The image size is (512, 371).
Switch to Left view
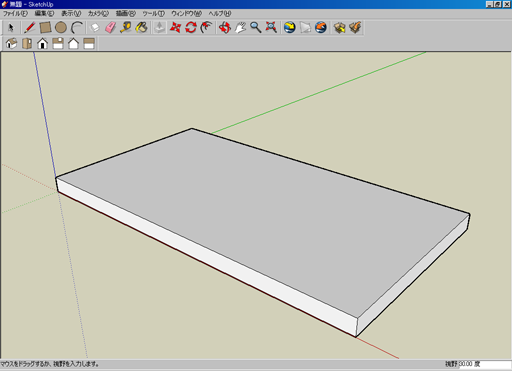[89, 44]
